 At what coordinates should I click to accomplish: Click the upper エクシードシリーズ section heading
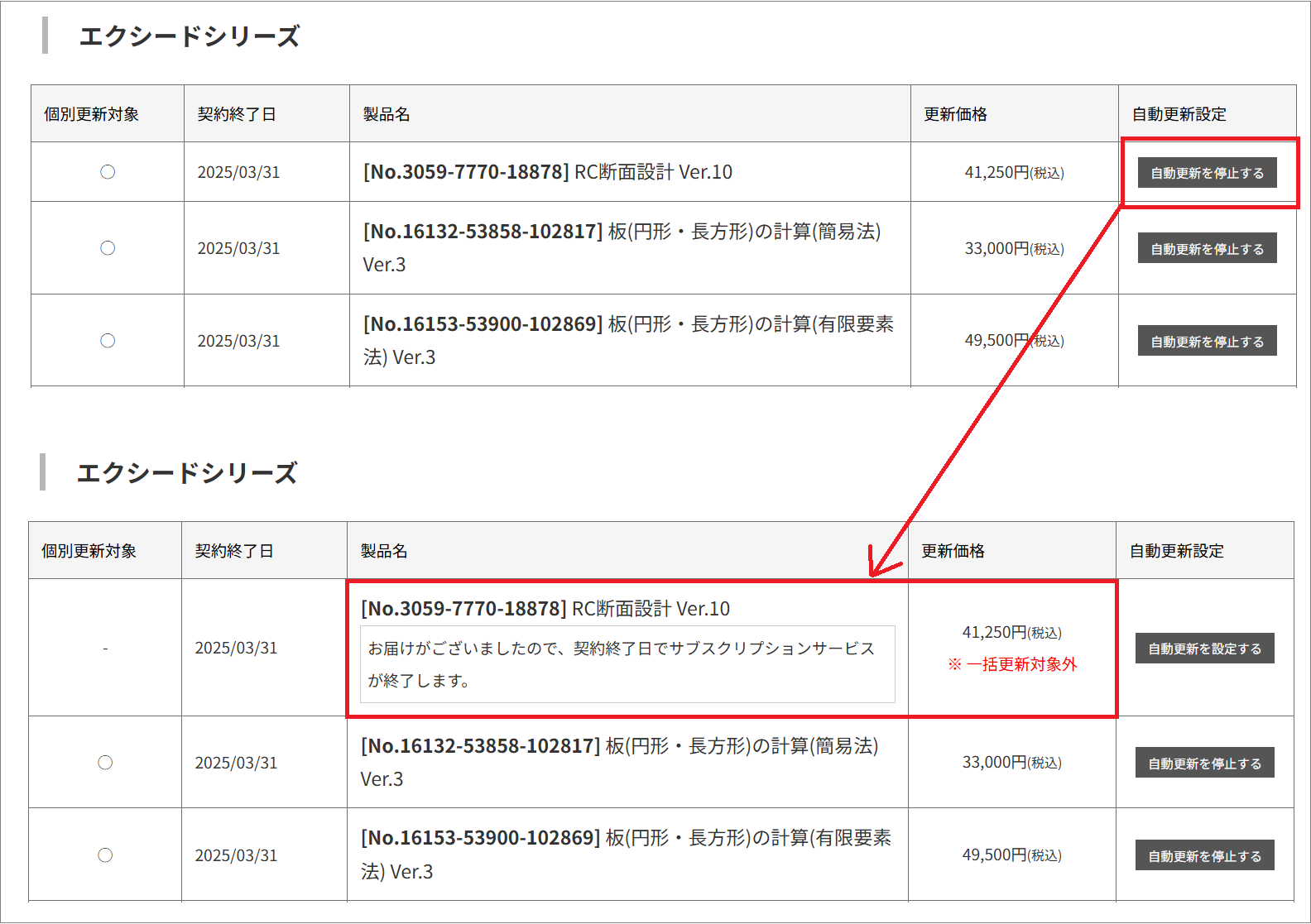(189, 36)
